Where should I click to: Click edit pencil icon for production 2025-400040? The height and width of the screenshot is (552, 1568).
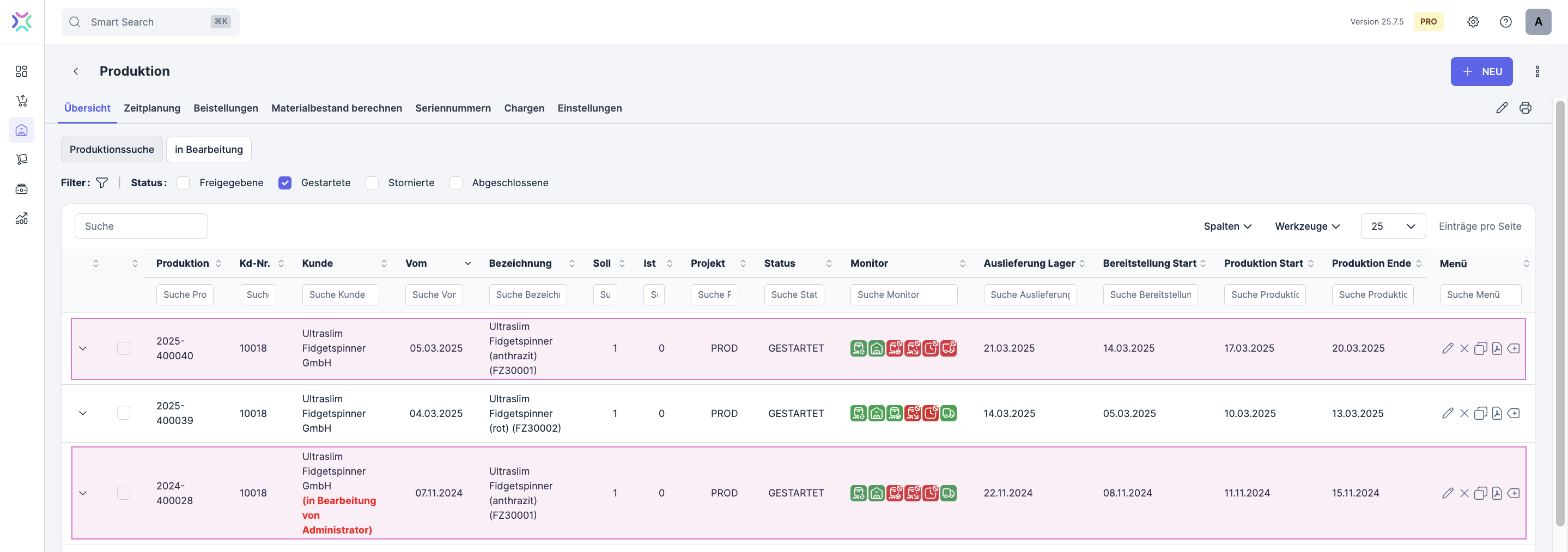click(1448, 348)
